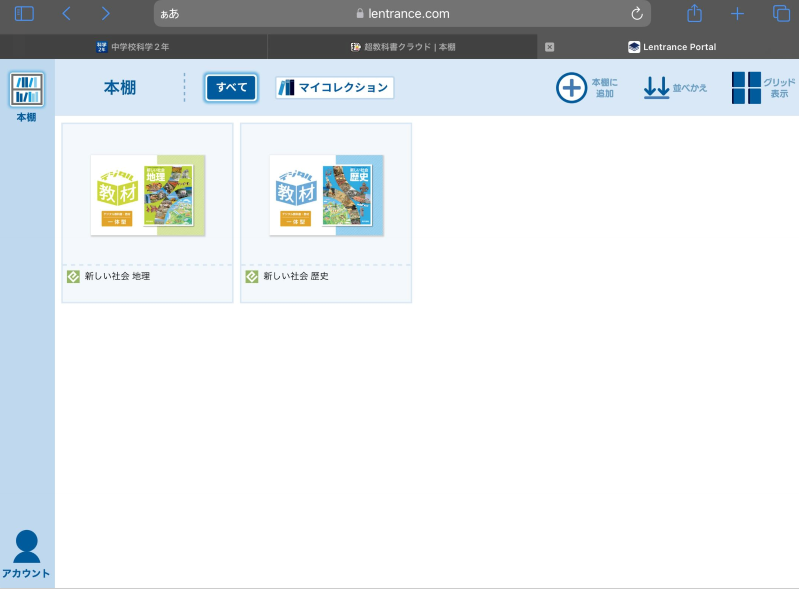Toggle the Safari sidebar panel
This screenshot has width=799, height=589.
(x=24, y=14)
